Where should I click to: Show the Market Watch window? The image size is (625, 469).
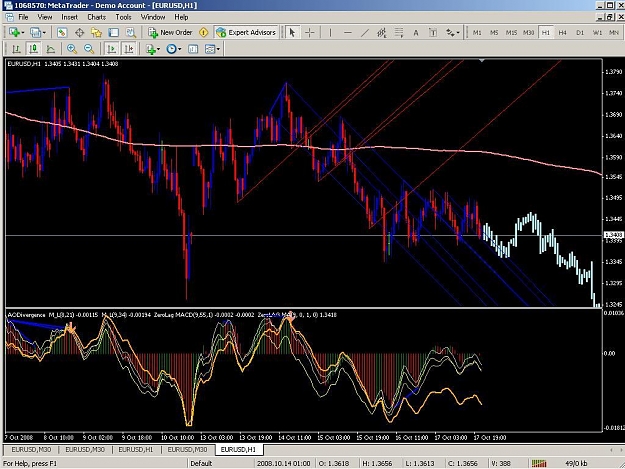pos(62,33)
